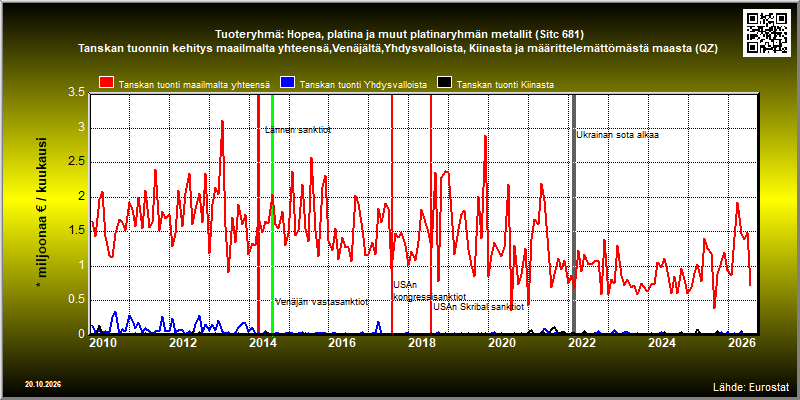This screenshot has height=400, width=800.
Task: Click the x-axis year label 2012
Action: click(183, 342)
